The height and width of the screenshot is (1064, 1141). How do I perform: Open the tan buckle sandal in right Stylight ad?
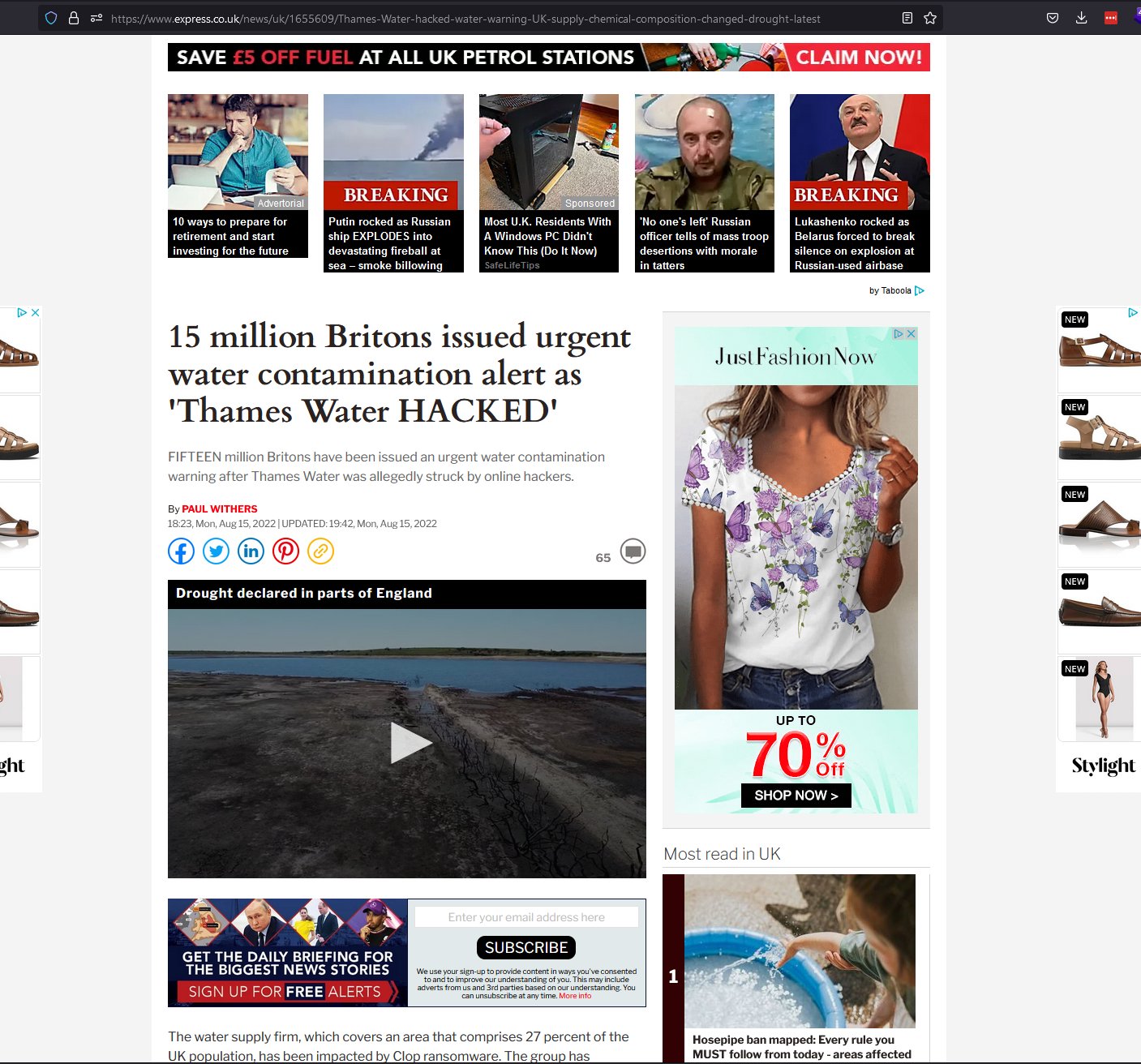tap(1100, 438)
